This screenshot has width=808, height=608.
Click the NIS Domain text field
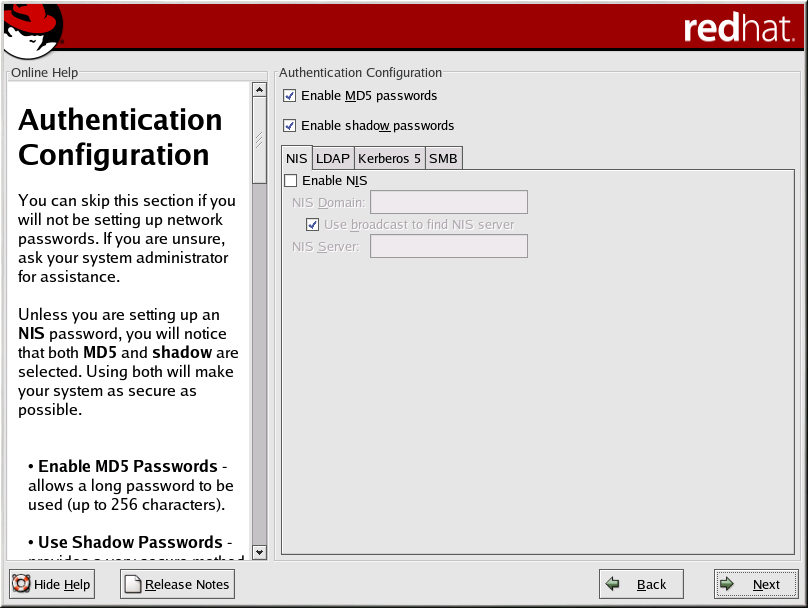pyautogui.click(x=448, y=203)
